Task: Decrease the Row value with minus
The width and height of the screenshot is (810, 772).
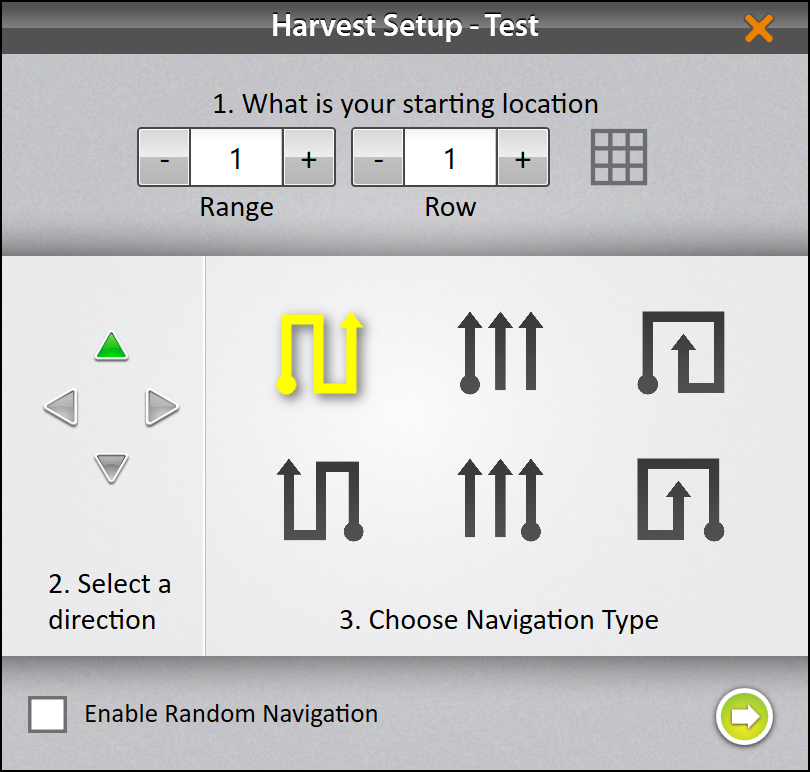Action: (x=378, y=158)
